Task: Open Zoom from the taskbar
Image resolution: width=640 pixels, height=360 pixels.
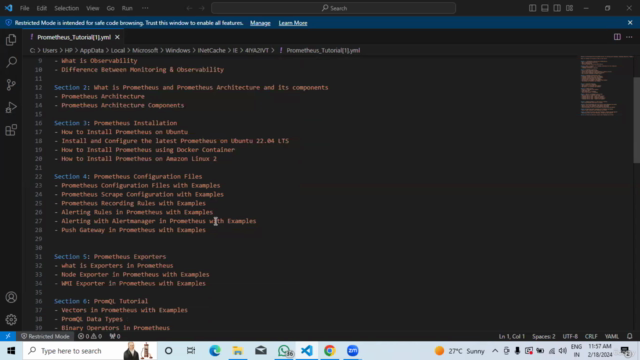Action: (x=352, y=351)
